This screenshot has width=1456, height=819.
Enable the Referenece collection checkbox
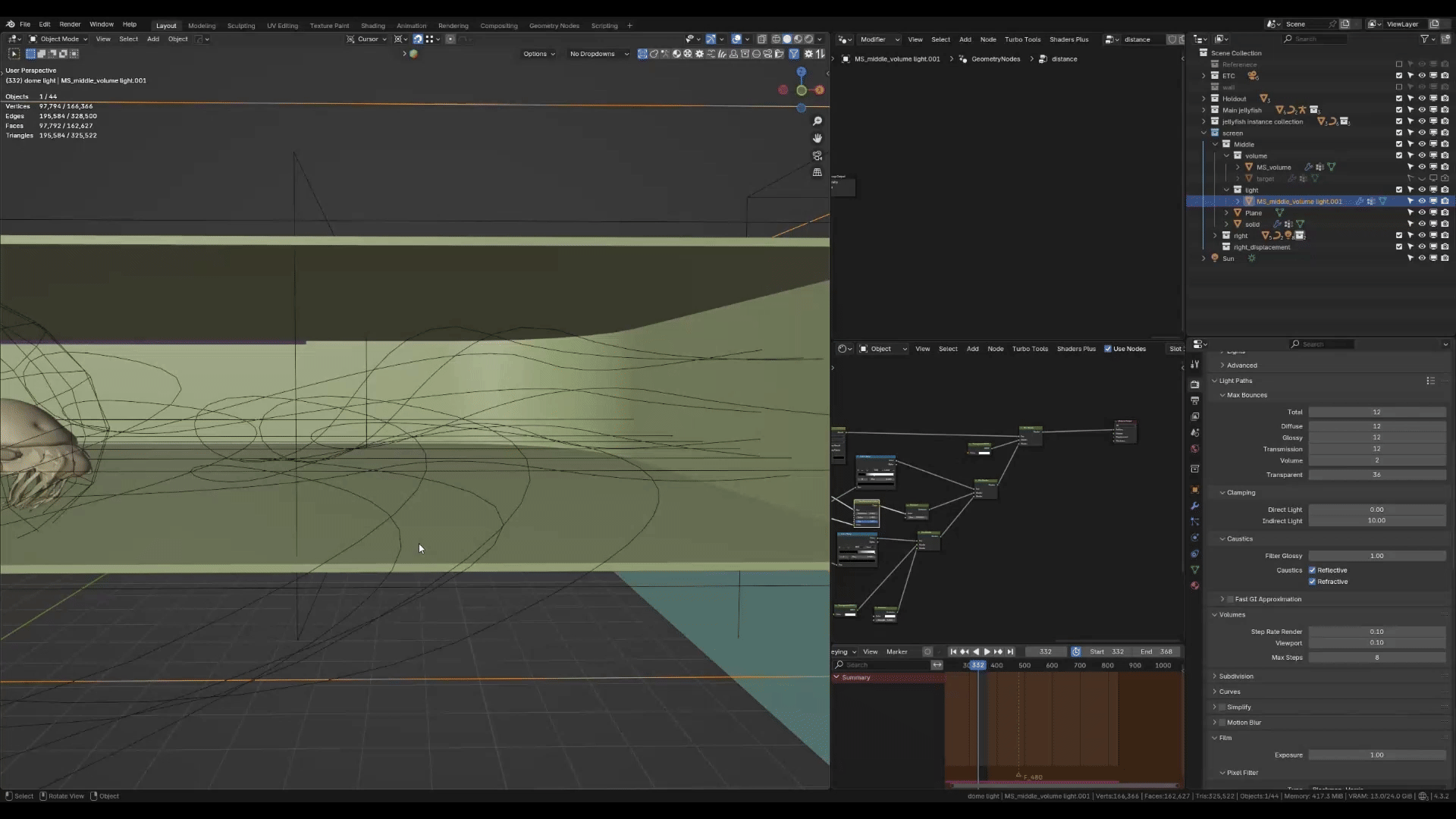(x=1399, y=64)
